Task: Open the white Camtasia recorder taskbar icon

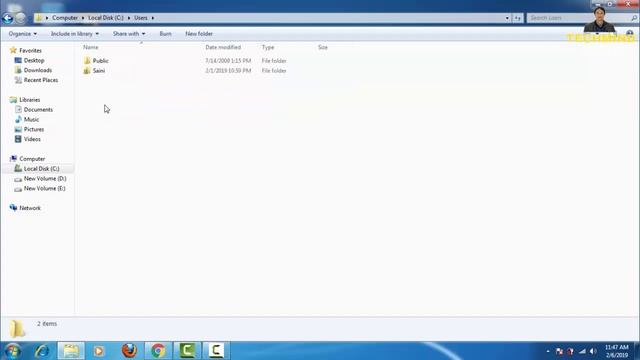Action: pyautogui.click(x=216, y=351)
